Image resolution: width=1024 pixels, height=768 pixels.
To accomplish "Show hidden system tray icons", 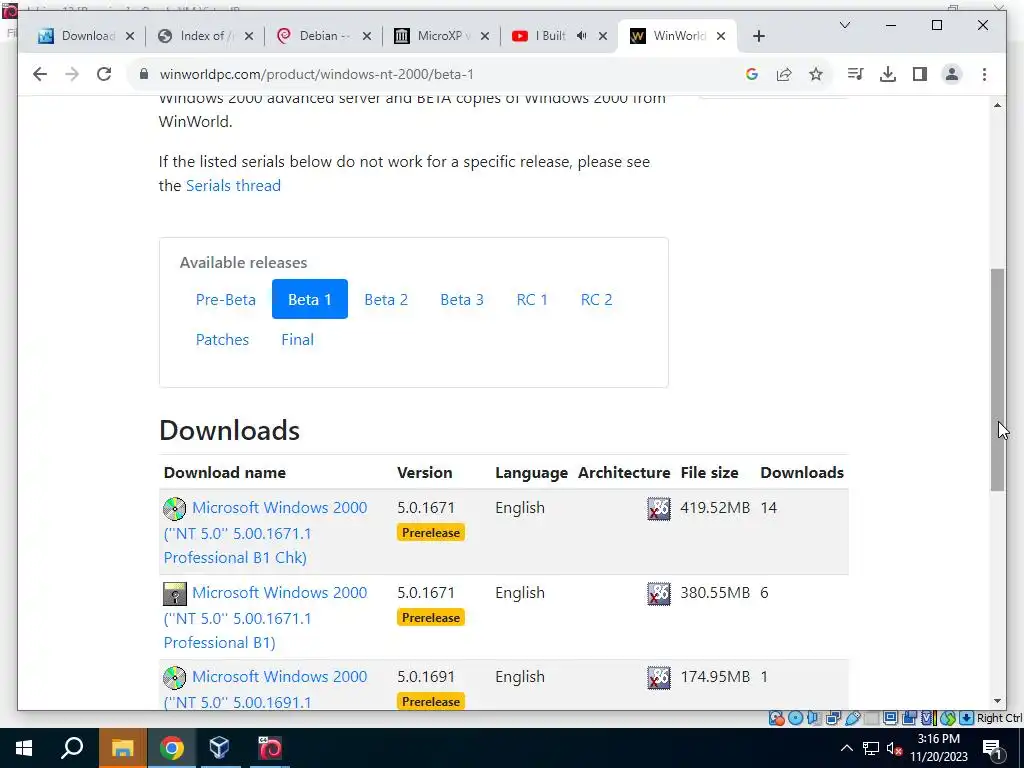I will [846, 748].
